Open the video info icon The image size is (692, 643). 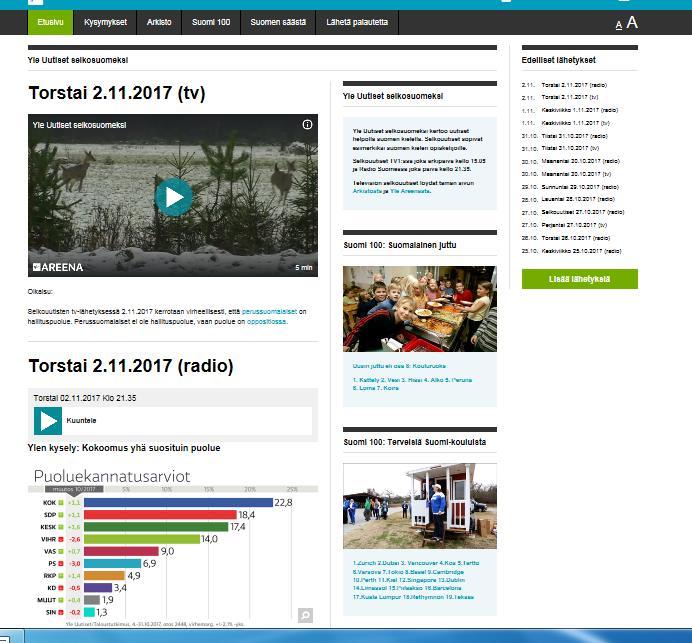[x=307, y=125]
